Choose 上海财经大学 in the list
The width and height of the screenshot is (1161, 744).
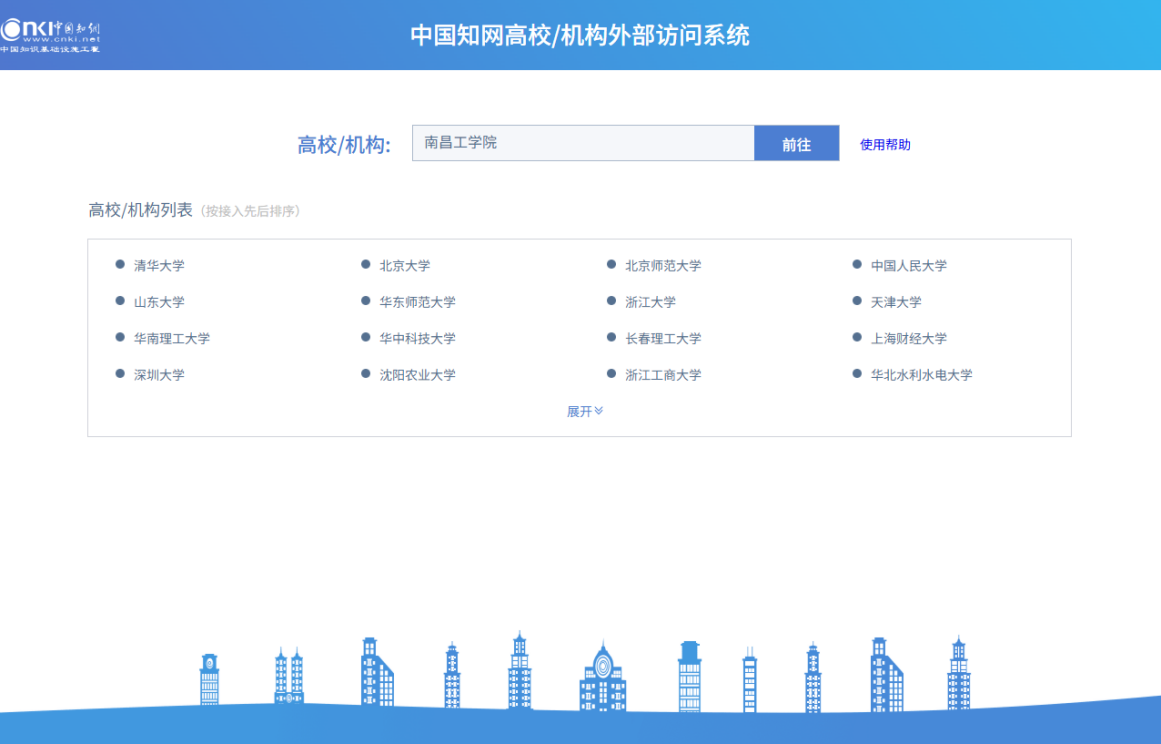click(908, 339)
